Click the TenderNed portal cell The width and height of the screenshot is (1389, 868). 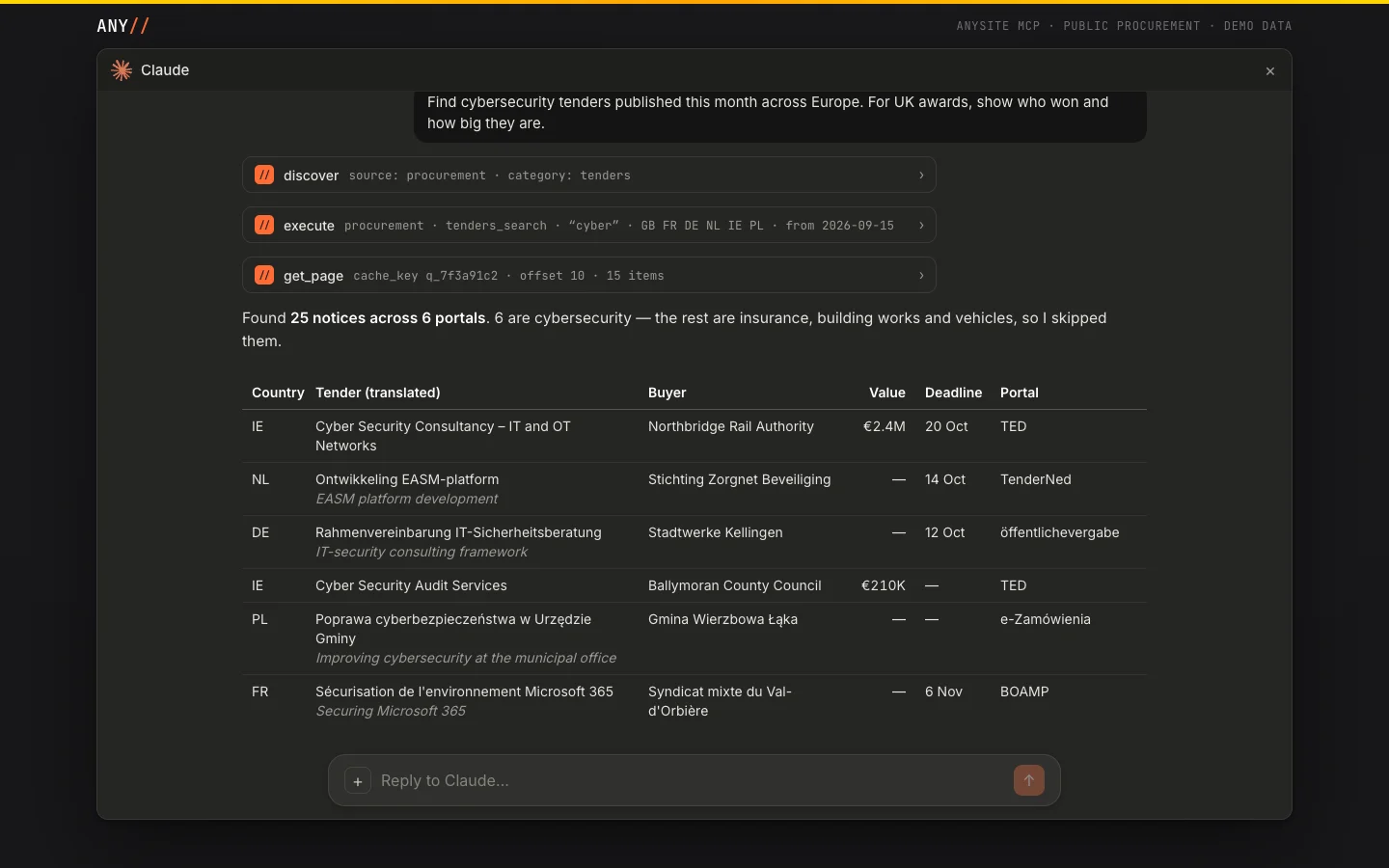click(x=1036, y=479)
